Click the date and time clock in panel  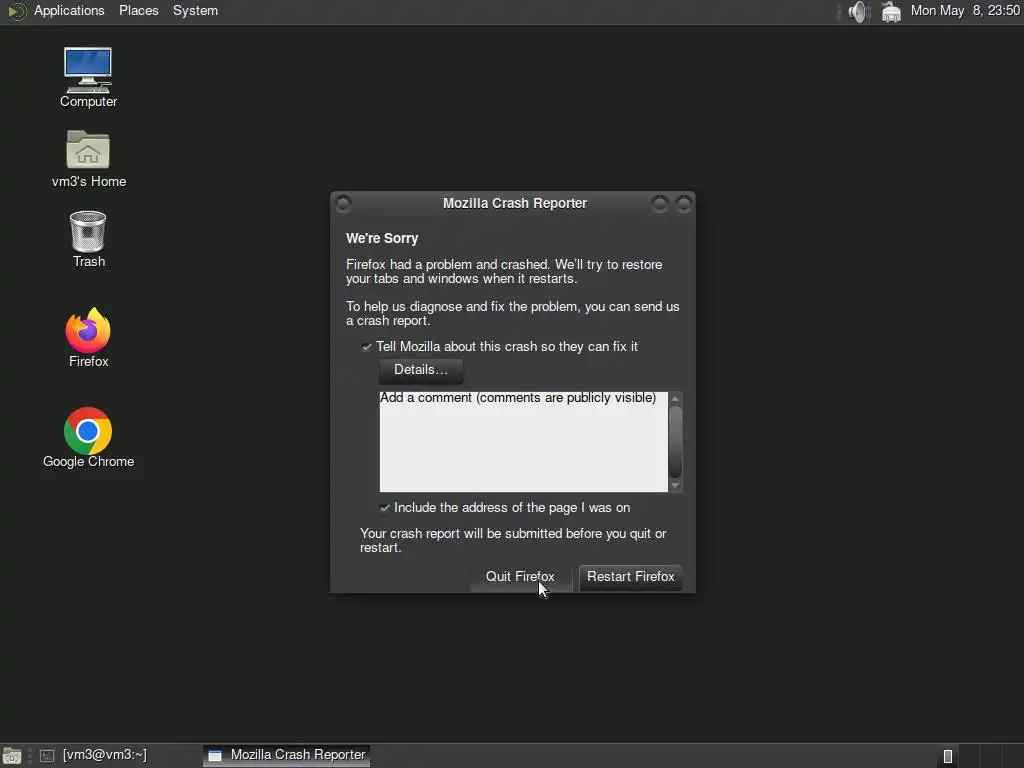click(x=965, y=11)
